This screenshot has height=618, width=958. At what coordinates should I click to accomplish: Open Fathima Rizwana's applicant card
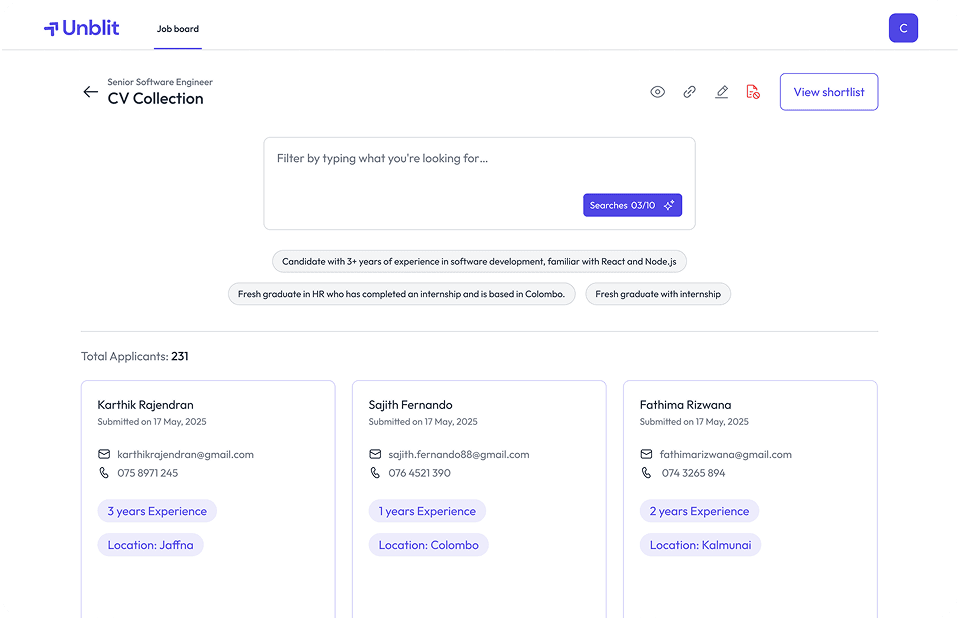[x=750, y=499]
